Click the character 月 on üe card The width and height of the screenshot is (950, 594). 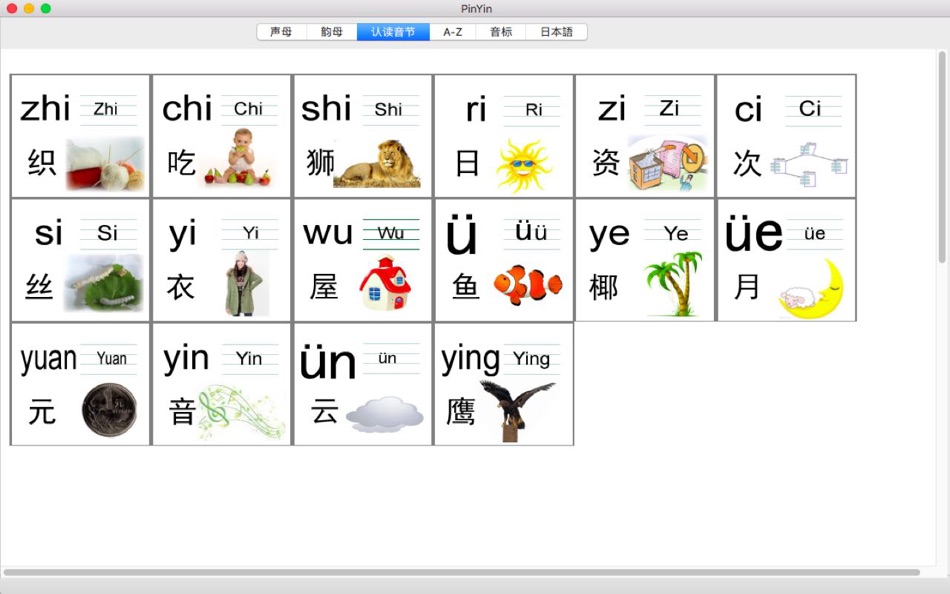pos(746,286)
